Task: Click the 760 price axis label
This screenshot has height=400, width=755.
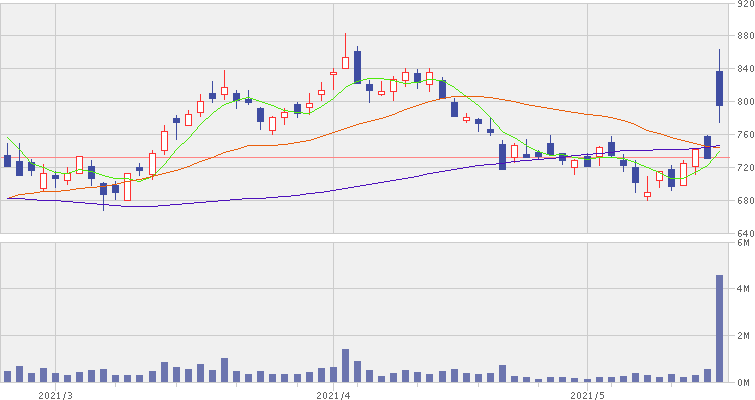Action: pyautogui.click(x=743, y=136)
